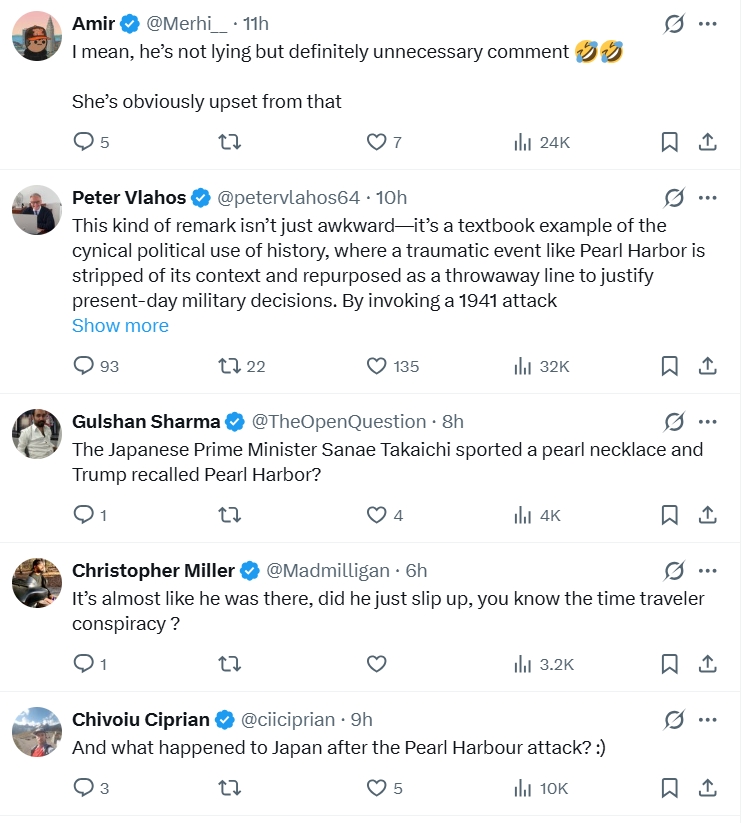
Task: Open more options menu on Peter Vlahos's tweet
Action: (x=708, y=198)
